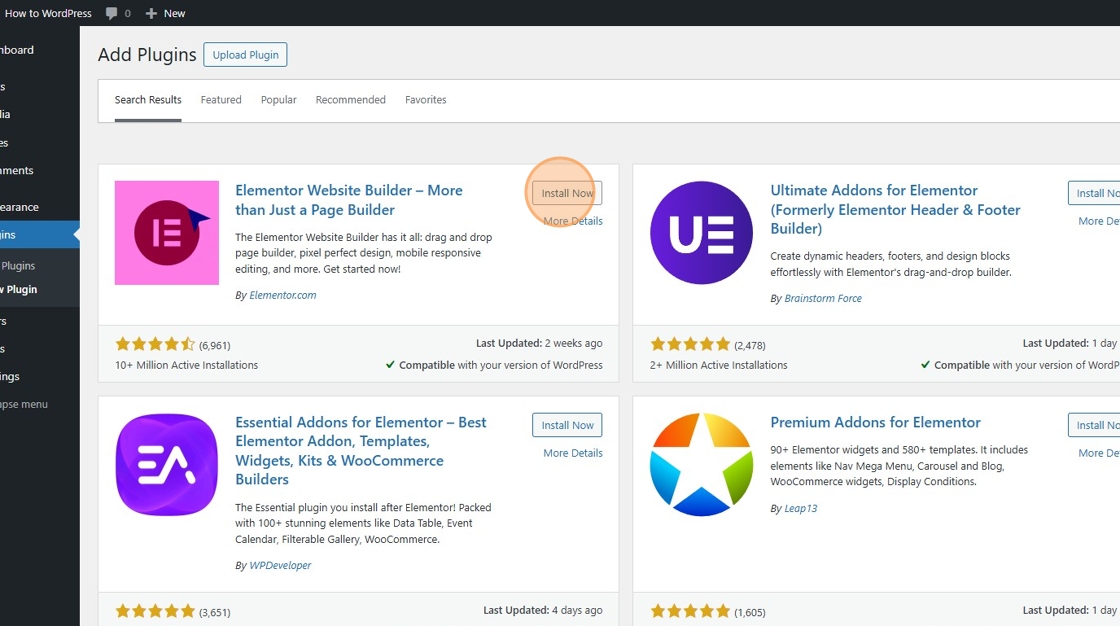Viewport: 1120px width, 626px height.
Task: Click the Elementor Website Builder plugin icon
Action: point(167,233)
